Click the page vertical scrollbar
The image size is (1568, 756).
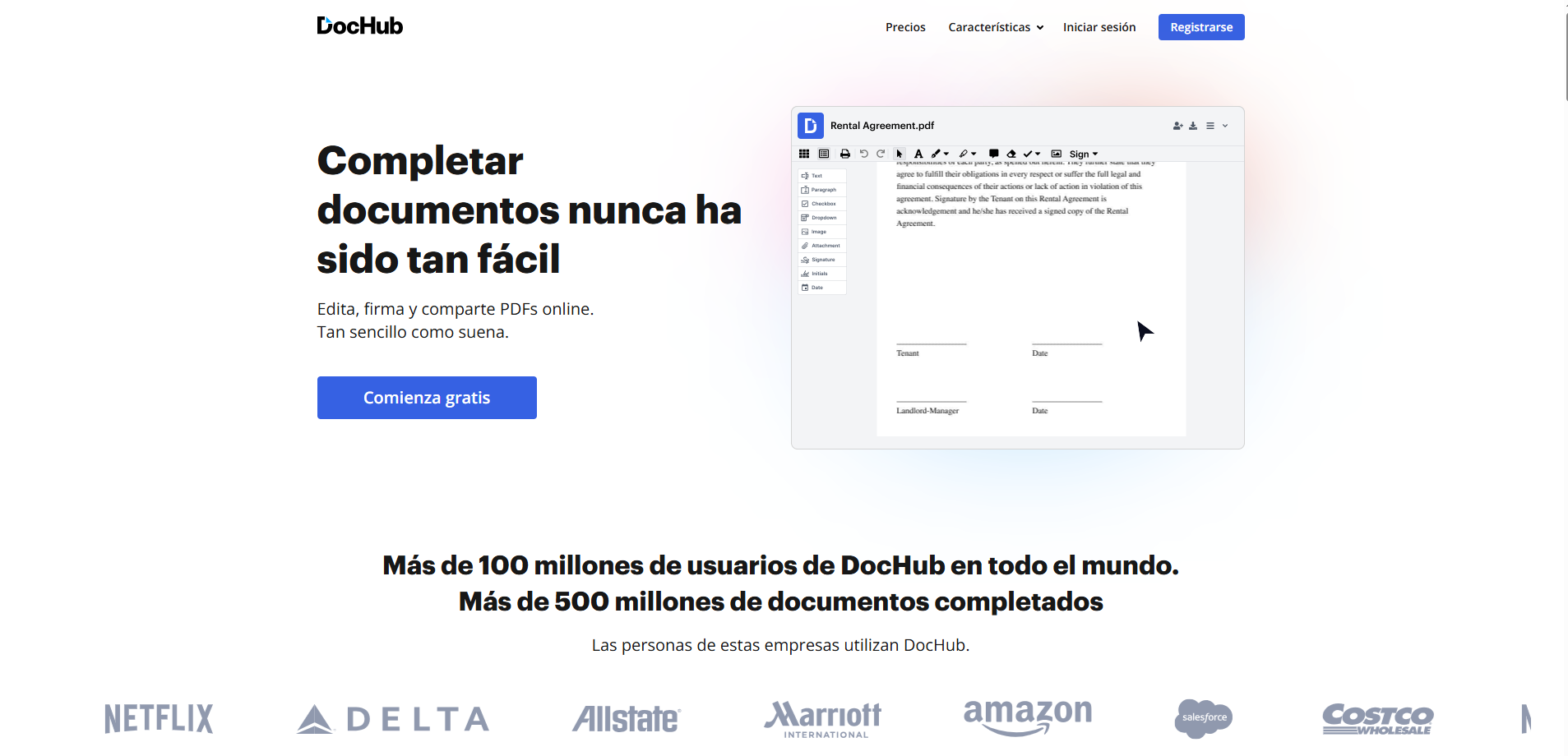(x=1566, y=58)
